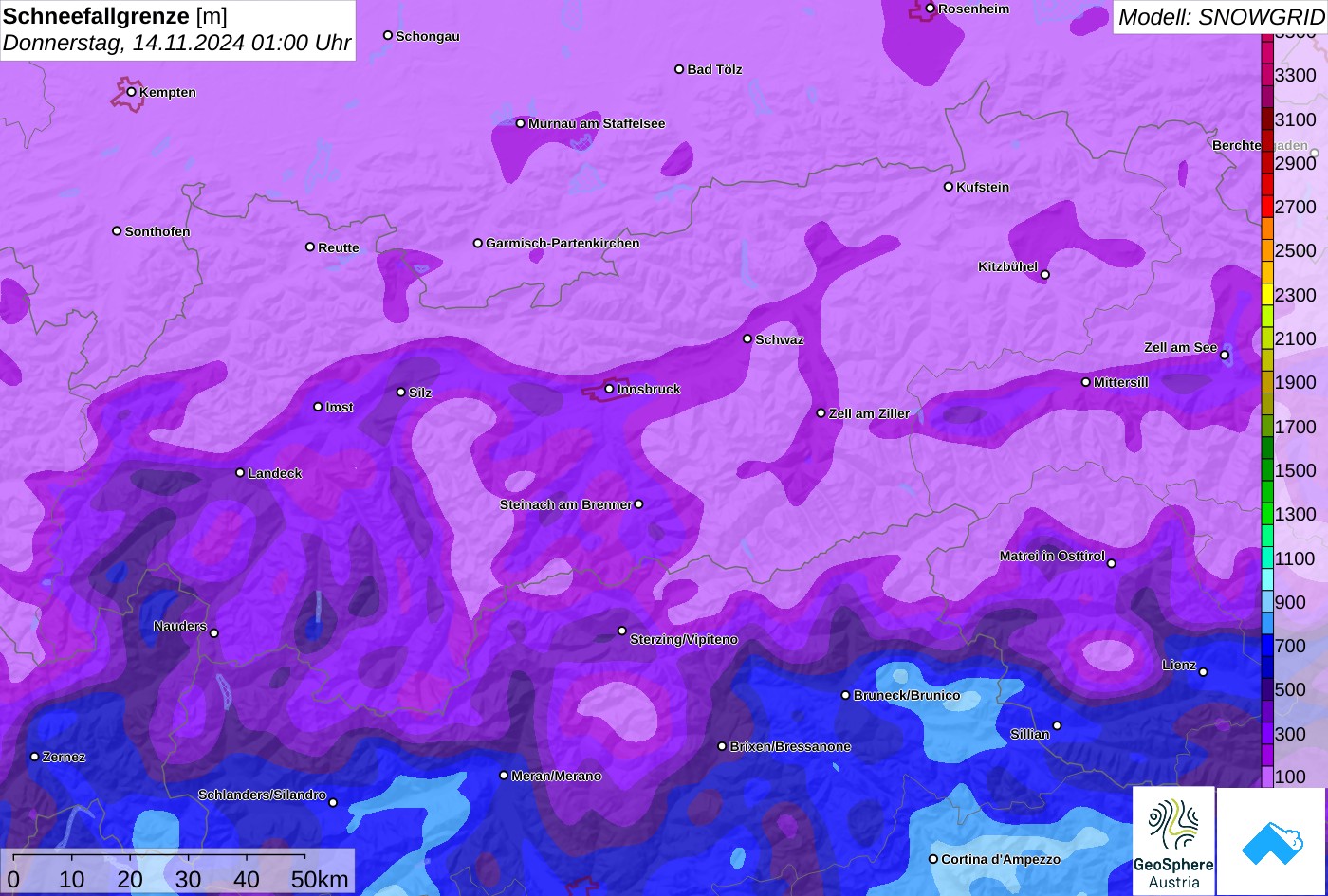This screenshot has height=896, width=1328.
Task: Click the 50km scale bar label
Action: [x=320, y=880]
